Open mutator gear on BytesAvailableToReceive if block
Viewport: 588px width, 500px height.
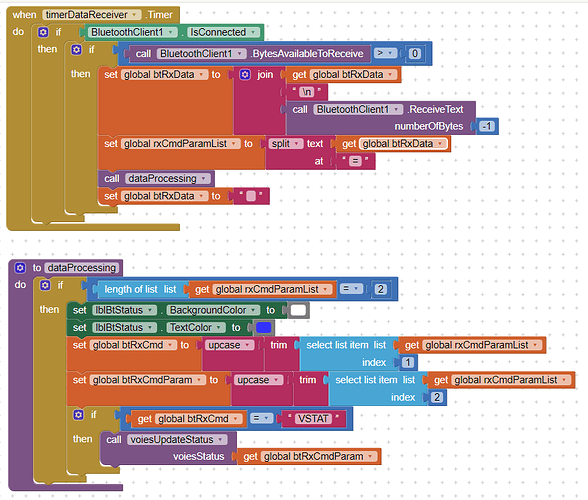76,50
